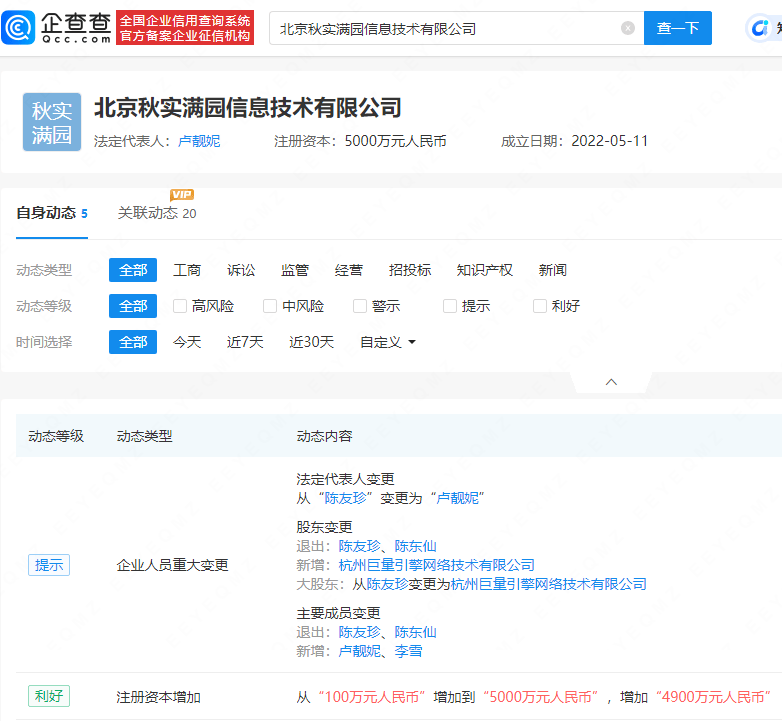Choose the 近30天 time filter
Image resolution: width=782 pixels, height=721 pixels.
[312, 342]
